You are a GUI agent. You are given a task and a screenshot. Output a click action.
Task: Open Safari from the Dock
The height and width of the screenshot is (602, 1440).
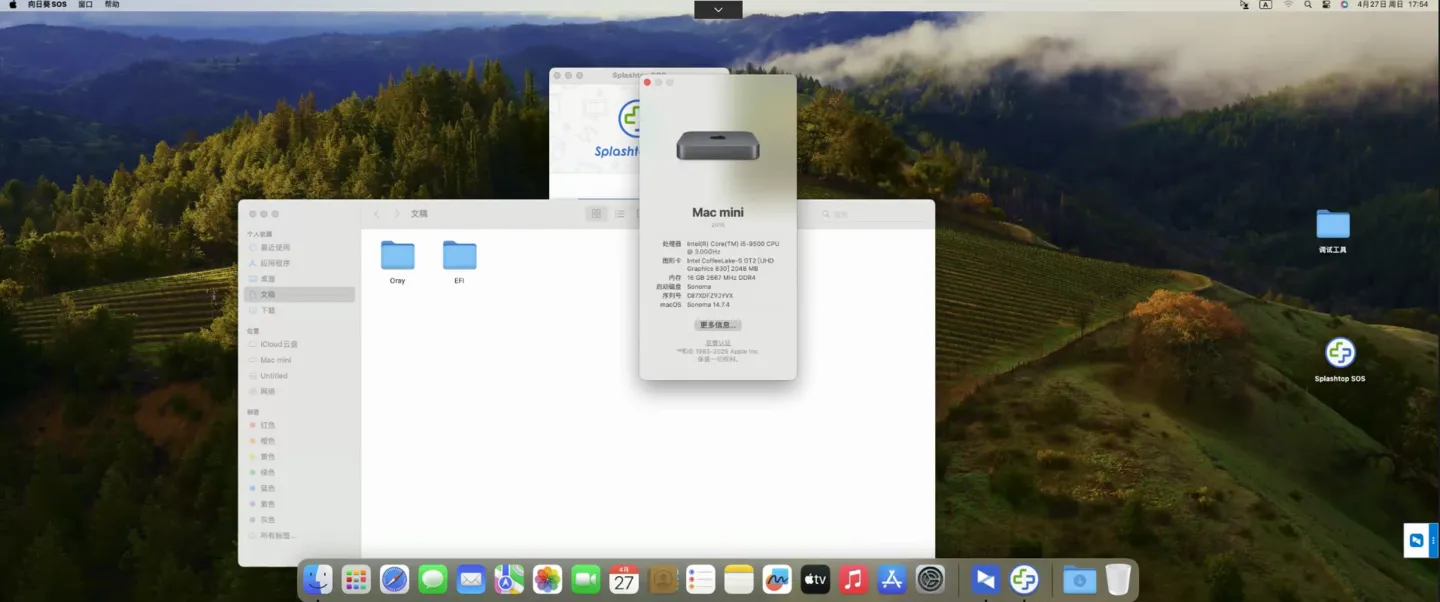pyautogui.click(x=394, y=579)
